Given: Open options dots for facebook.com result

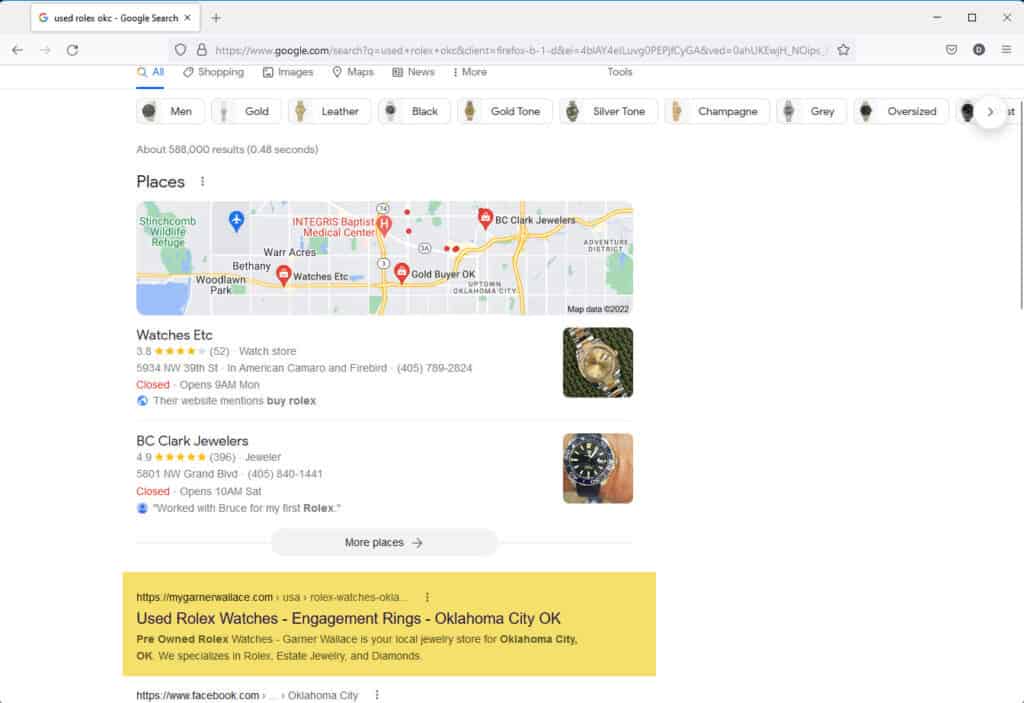Looking at the screenshot, I should click(x=377, y=695).
